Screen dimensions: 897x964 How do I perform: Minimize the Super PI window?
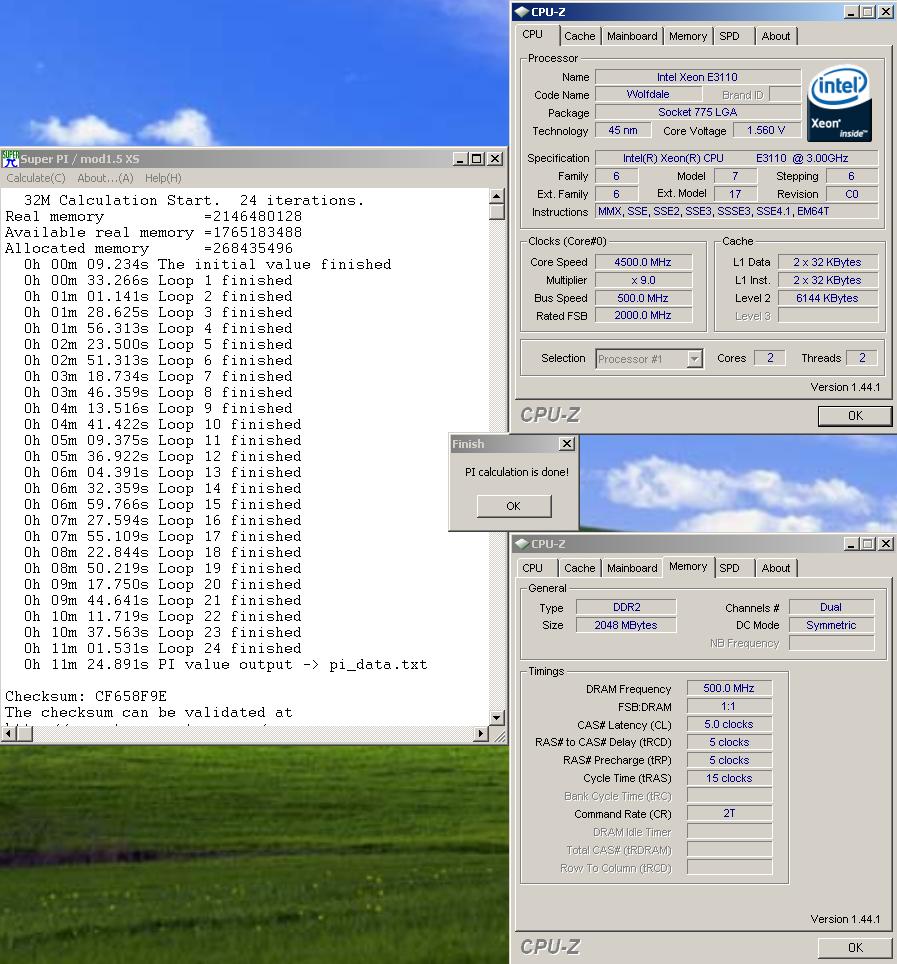click(x=460, y=159)
